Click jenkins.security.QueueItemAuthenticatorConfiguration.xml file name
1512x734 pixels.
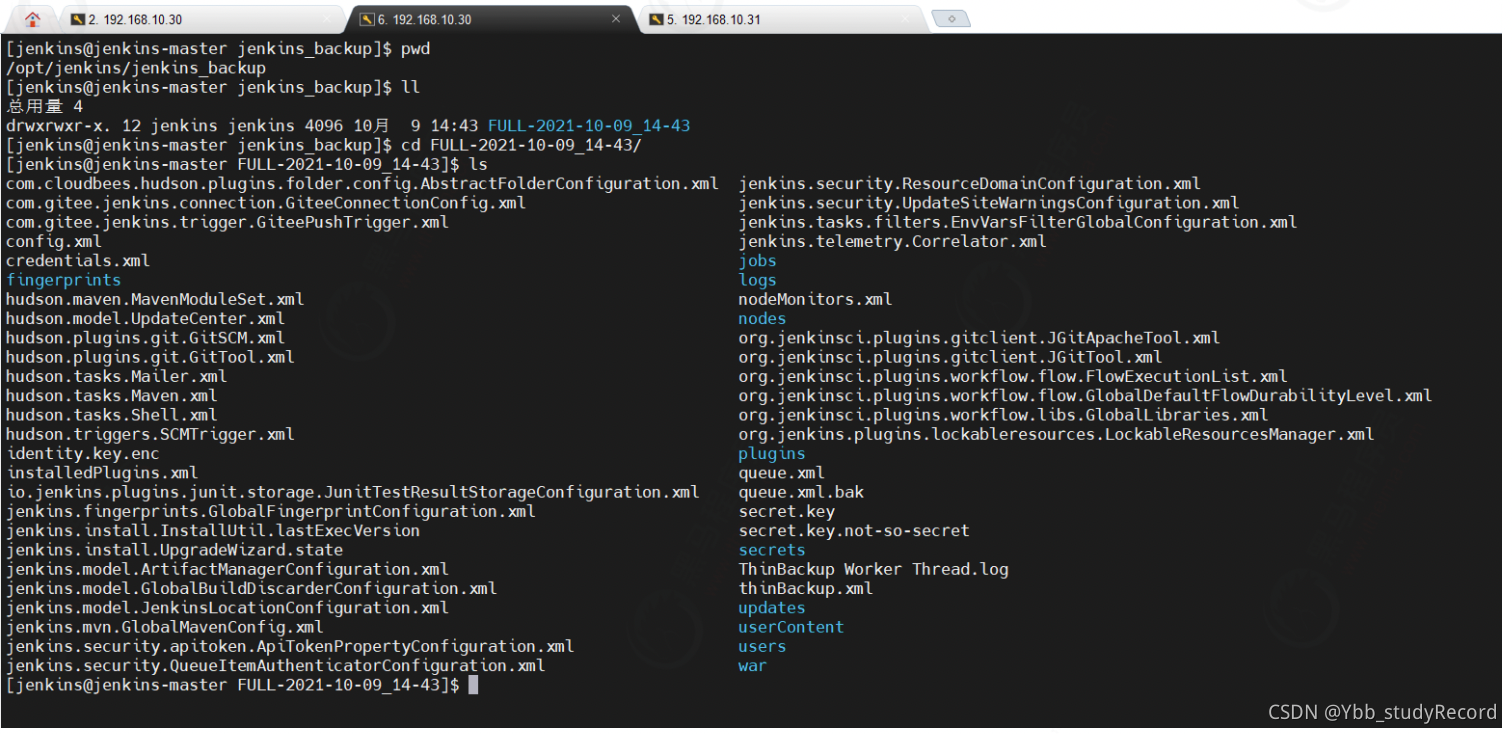coord(276,666)
